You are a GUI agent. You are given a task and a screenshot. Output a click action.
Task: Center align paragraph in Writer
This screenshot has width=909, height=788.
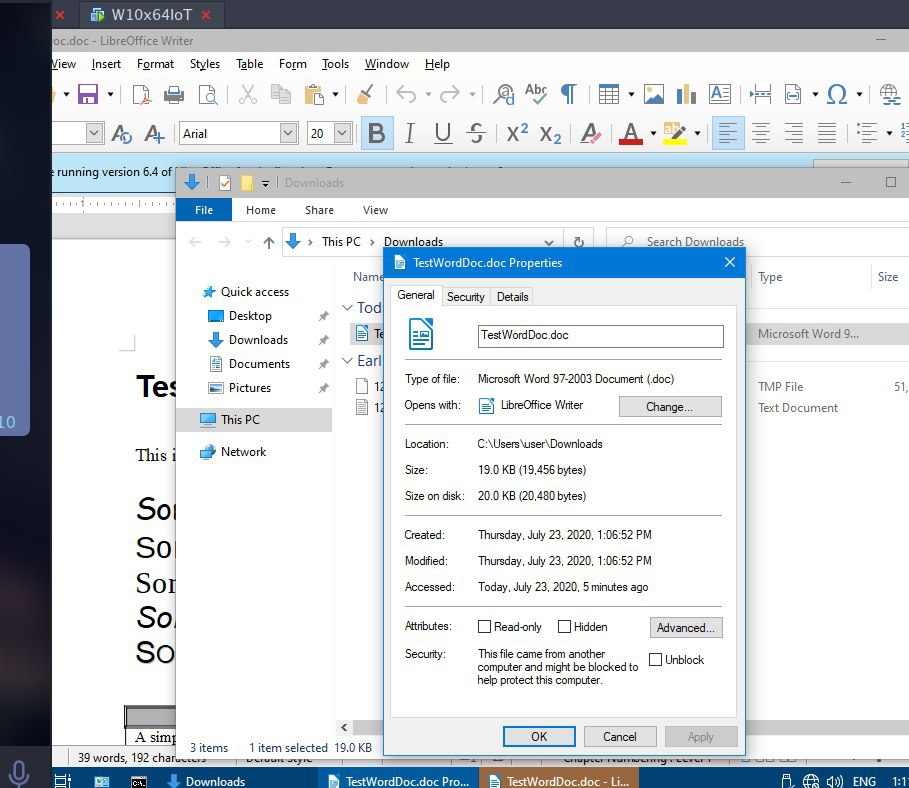coord(761,133)
